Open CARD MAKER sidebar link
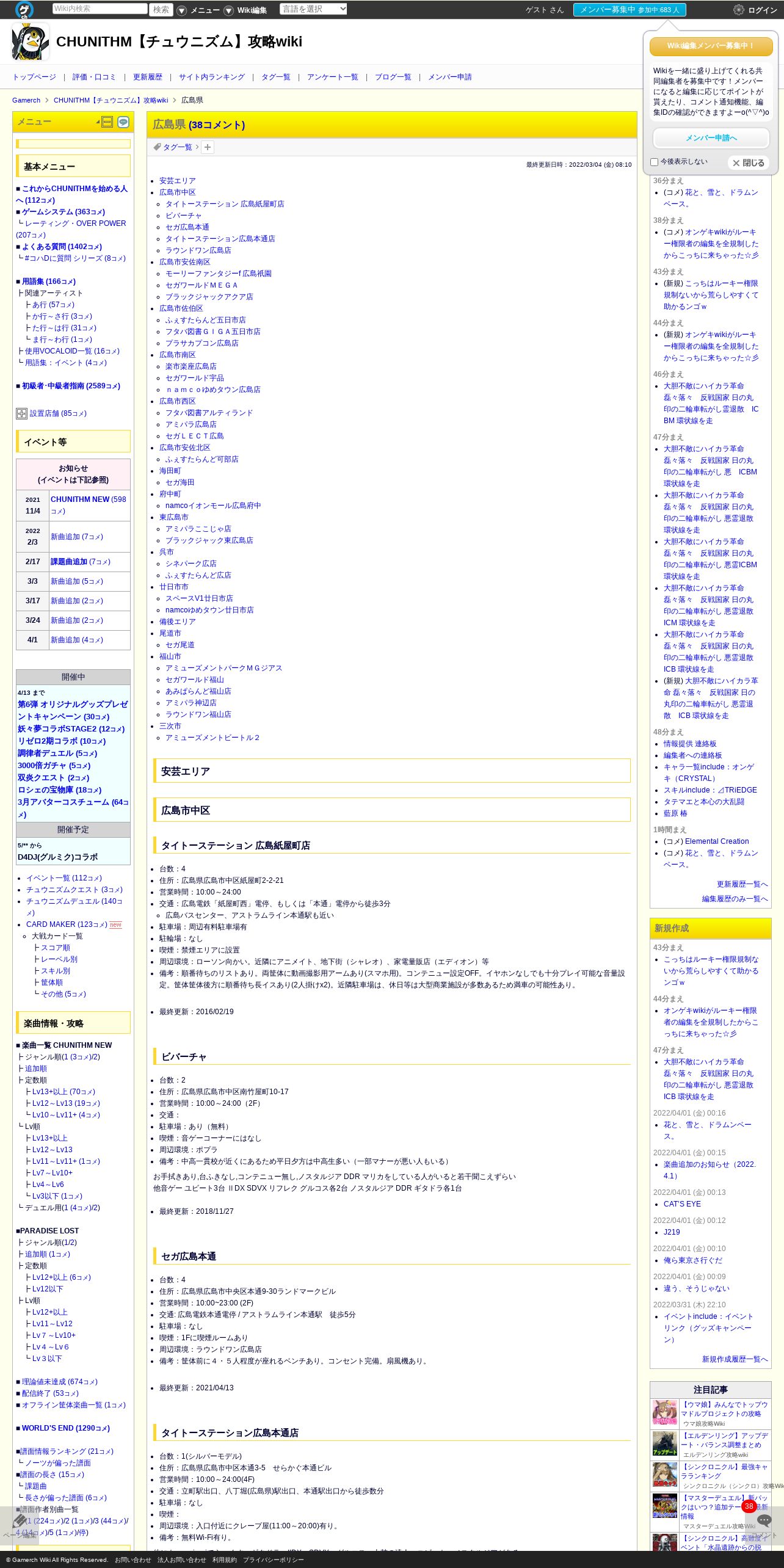Image resolution: width=784 pixels, height=1568 pixels. point(67,924)
